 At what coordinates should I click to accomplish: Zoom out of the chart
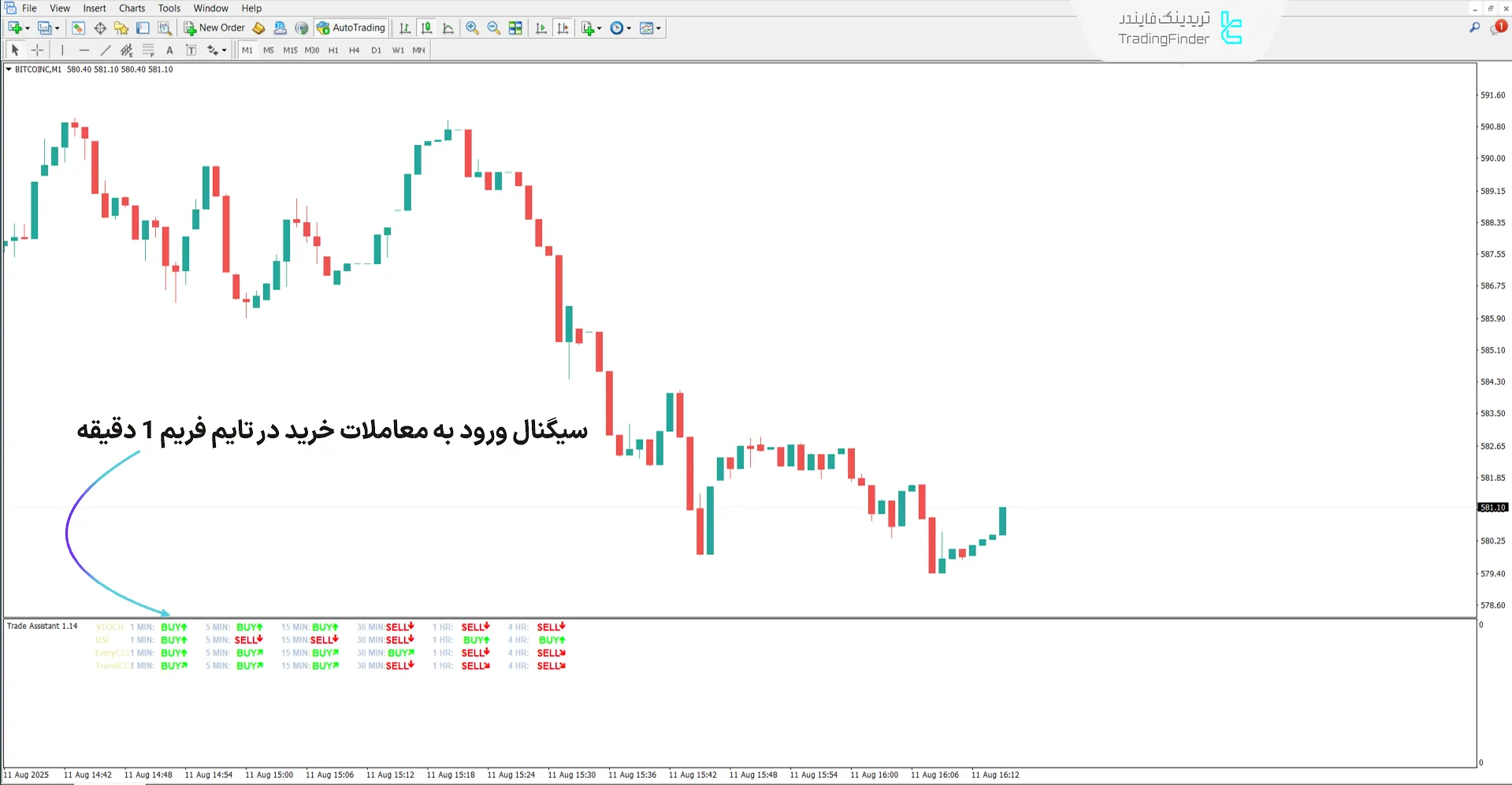(x=492, y=28)
